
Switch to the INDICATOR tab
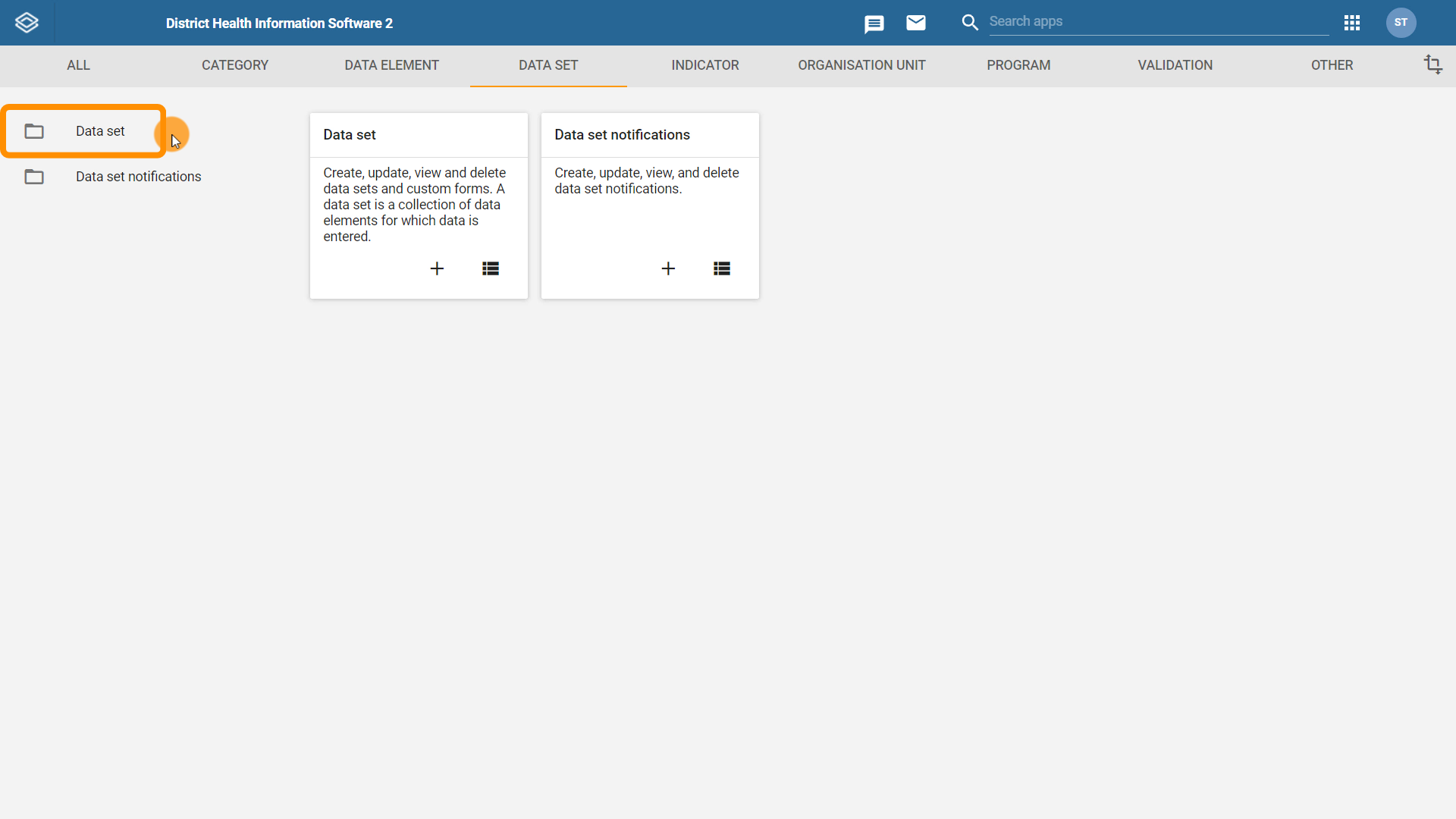pos(705,65)
